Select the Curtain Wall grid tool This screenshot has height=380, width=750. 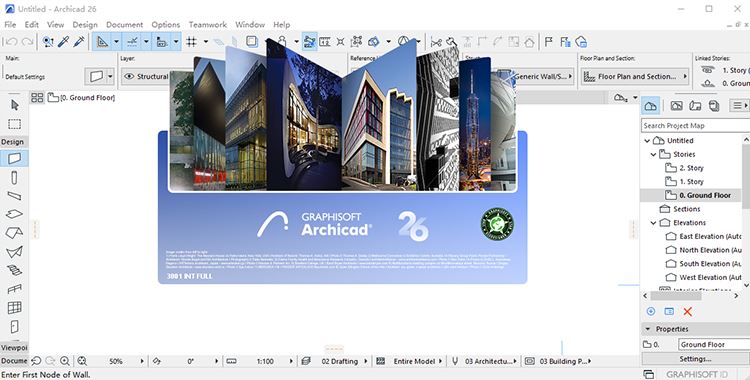pos(14,307)
